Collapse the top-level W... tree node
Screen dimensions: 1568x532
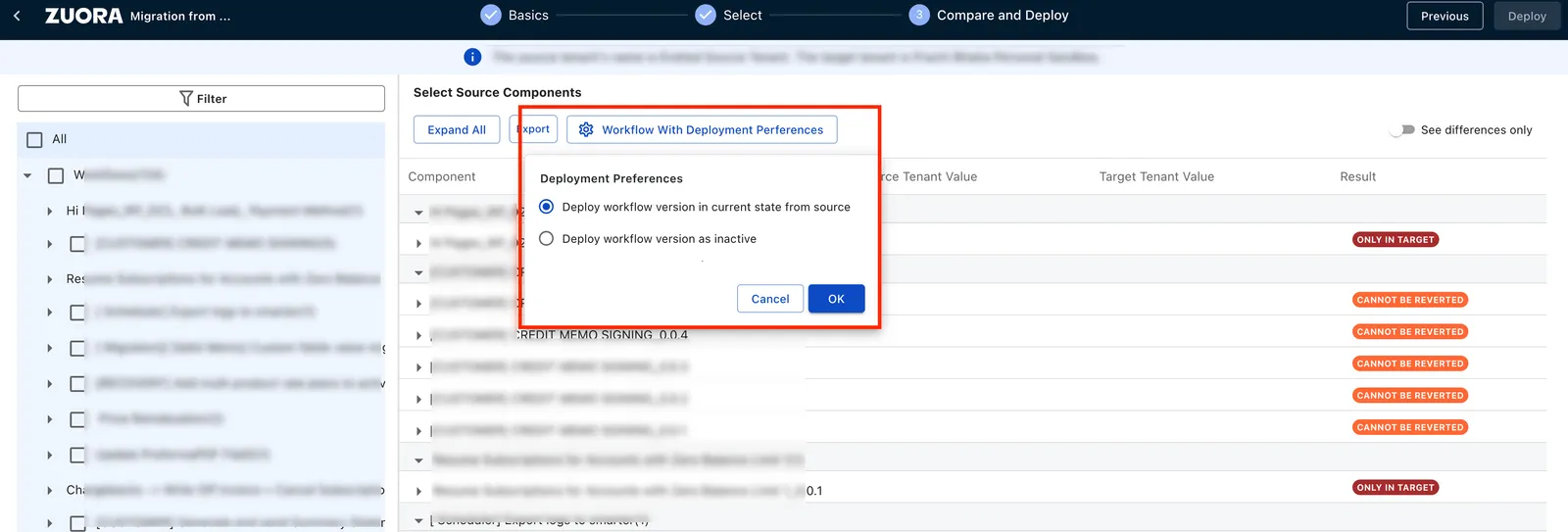pos(27,175)
